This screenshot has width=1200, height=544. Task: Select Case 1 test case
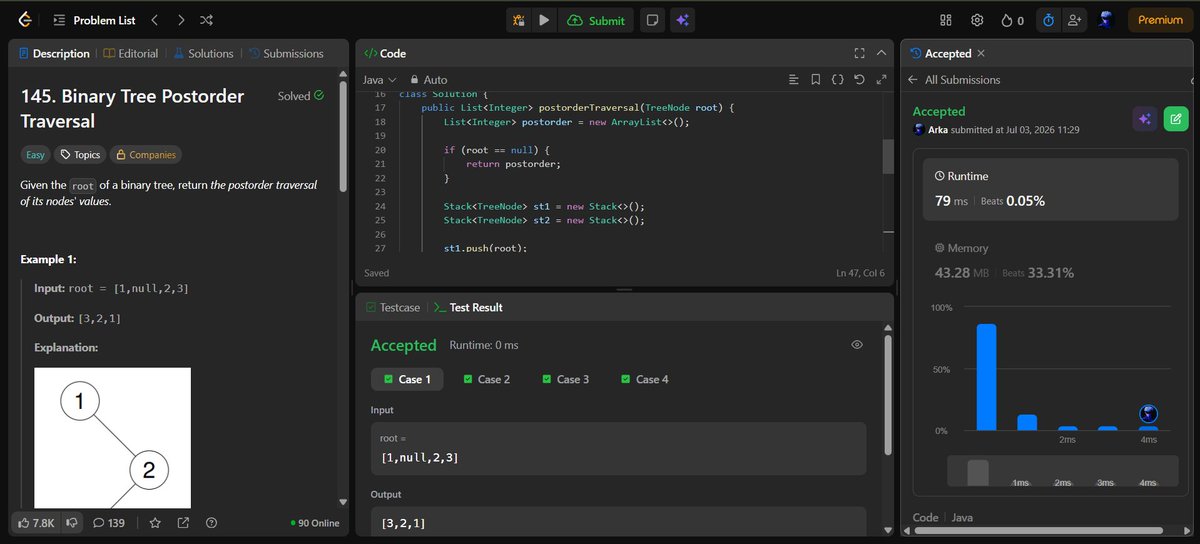click(408, 379)
